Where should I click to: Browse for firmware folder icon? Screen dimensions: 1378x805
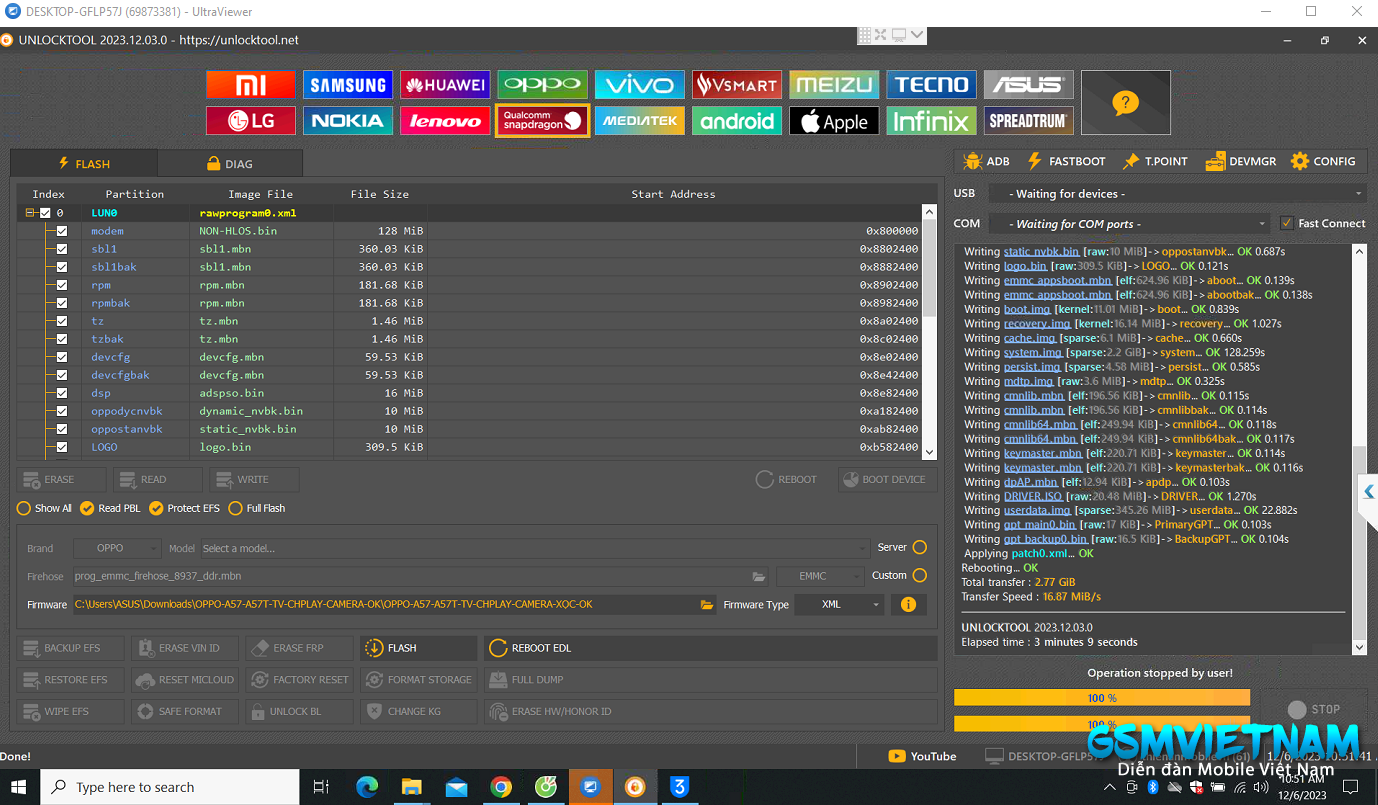tap(707, 605)
